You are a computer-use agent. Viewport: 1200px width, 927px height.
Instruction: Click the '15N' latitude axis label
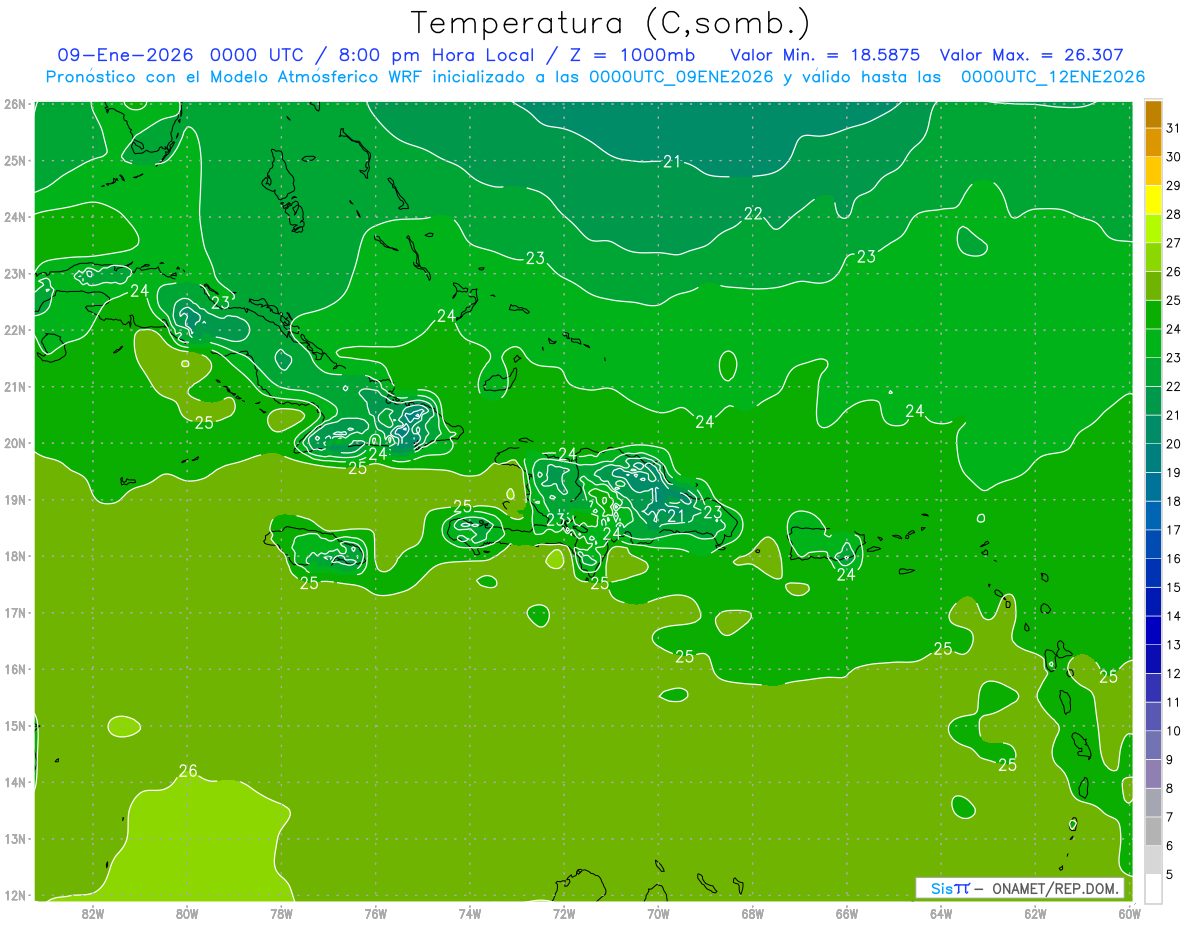14,726
